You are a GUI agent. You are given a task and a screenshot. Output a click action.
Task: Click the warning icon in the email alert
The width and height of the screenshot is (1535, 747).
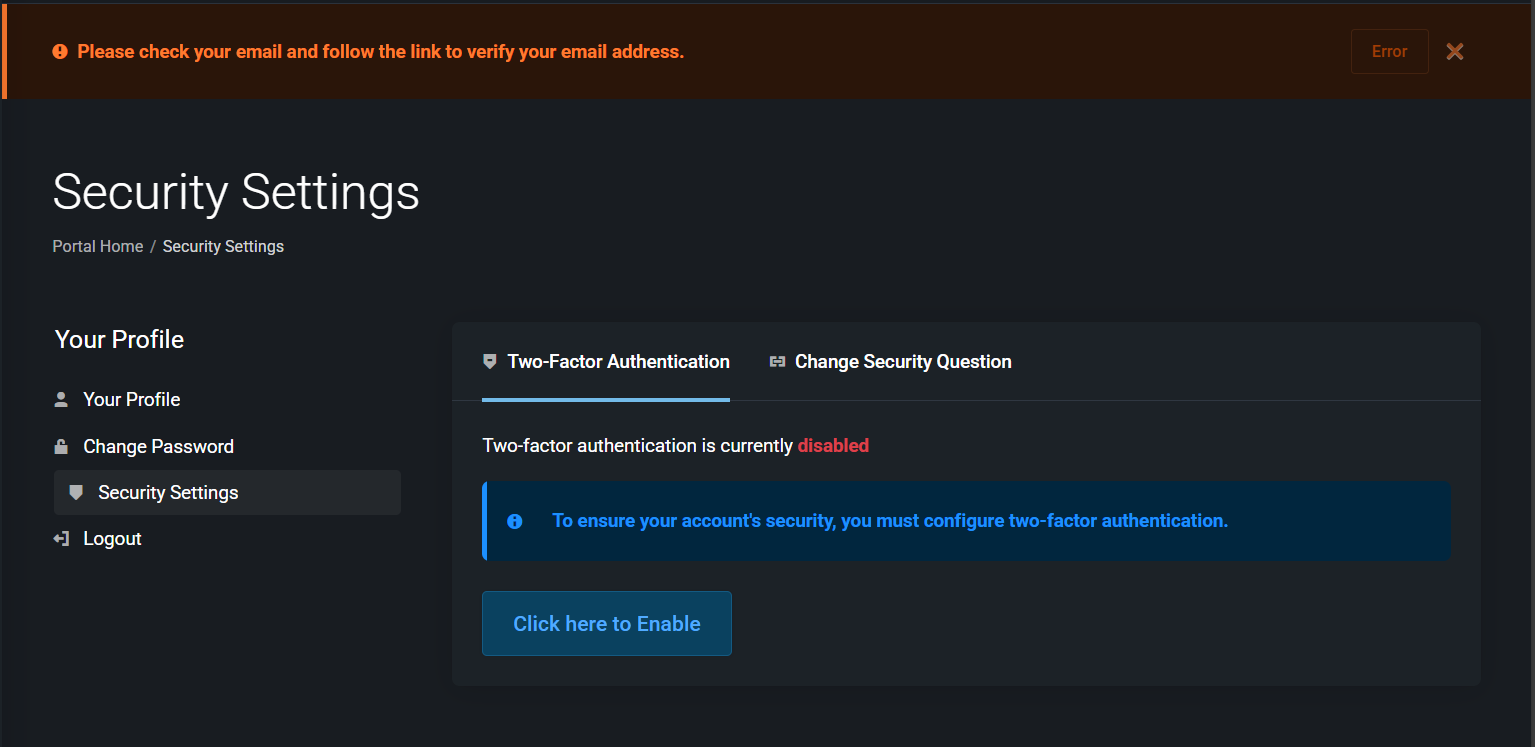click(60, 52)
